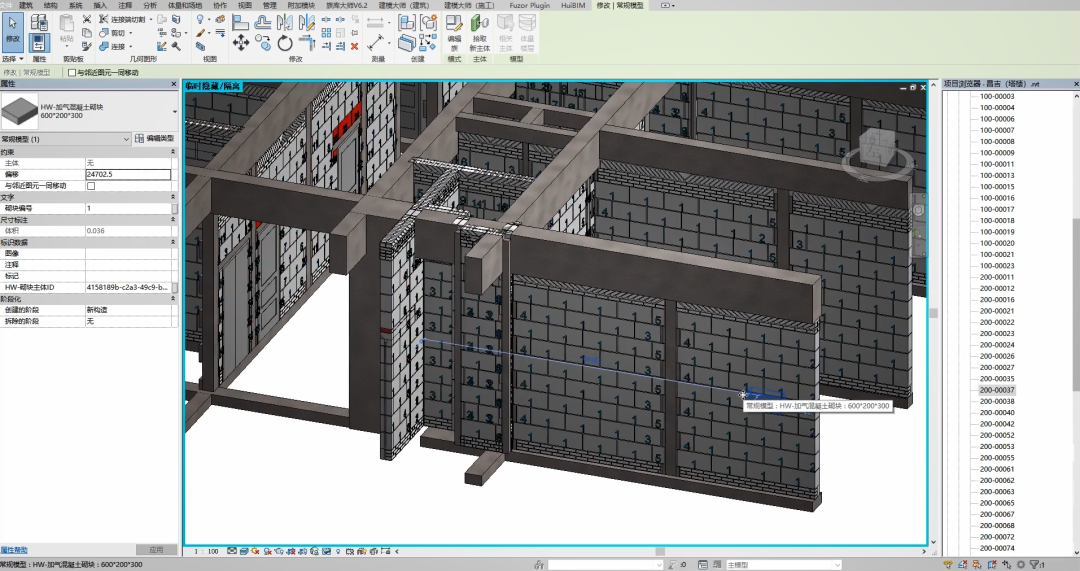Select tree item 200-00037 in project browser
Viewport: 1080px width, 571px height.
[x=996, y=390]
